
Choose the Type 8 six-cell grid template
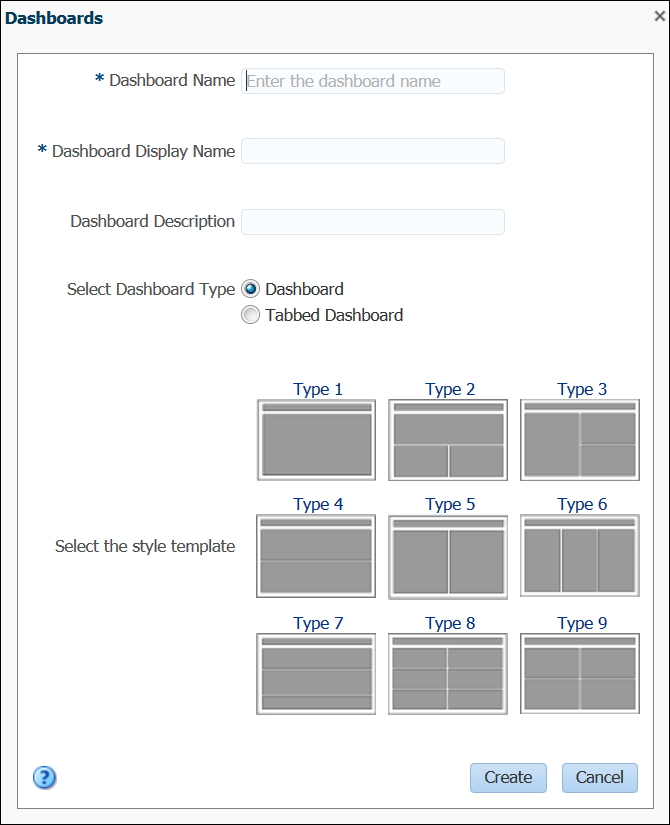(448, 673)
